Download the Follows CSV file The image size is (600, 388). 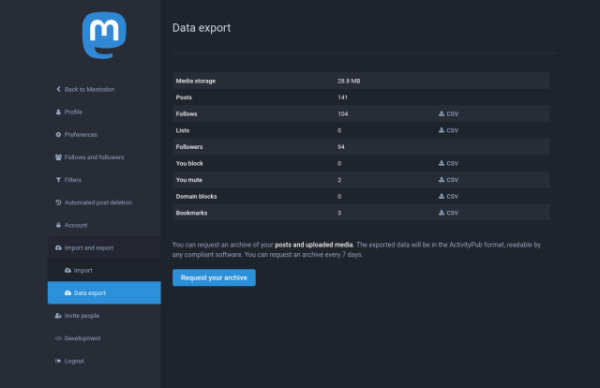click(448, 114)
